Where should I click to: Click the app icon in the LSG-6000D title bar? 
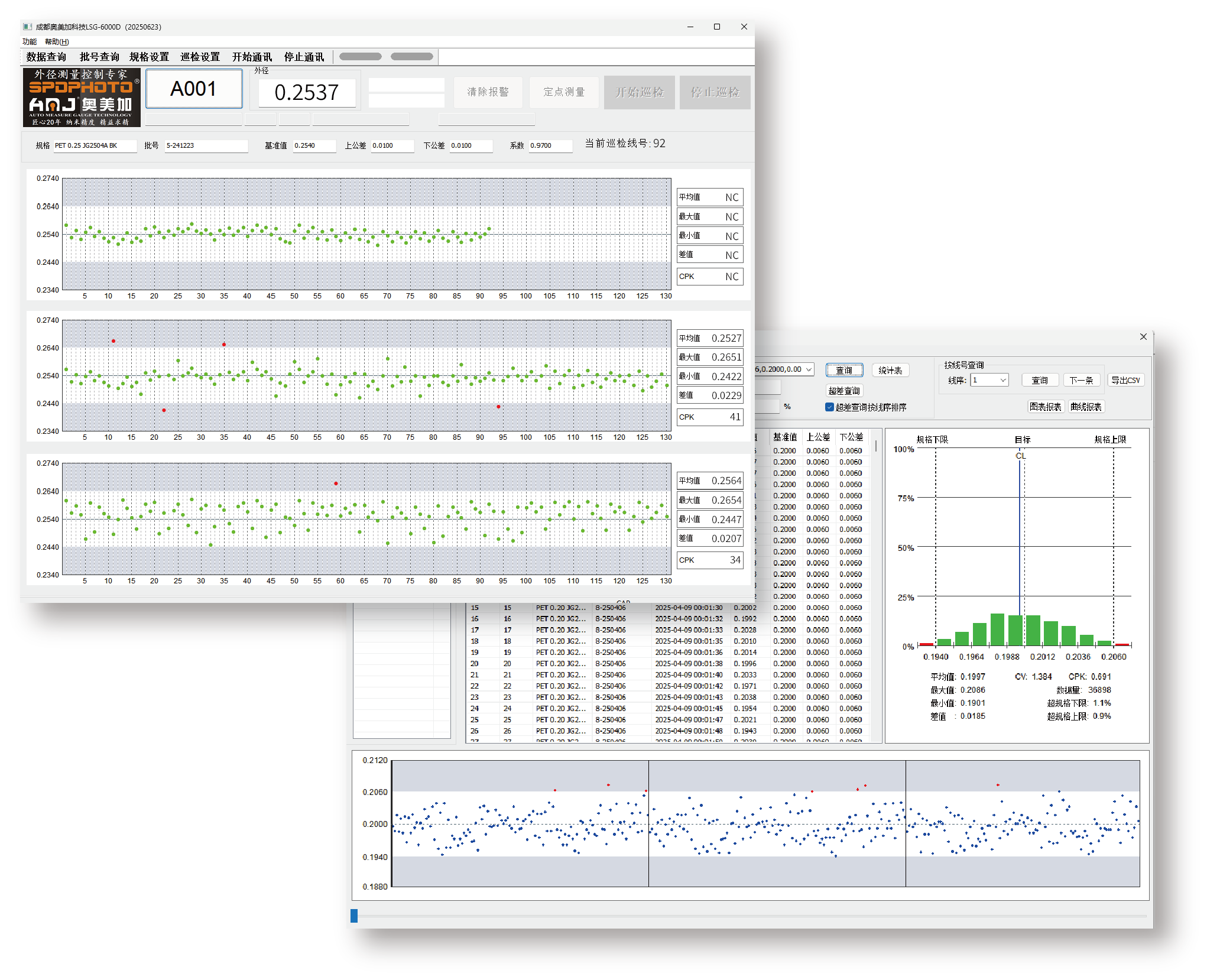coord(27,27)
